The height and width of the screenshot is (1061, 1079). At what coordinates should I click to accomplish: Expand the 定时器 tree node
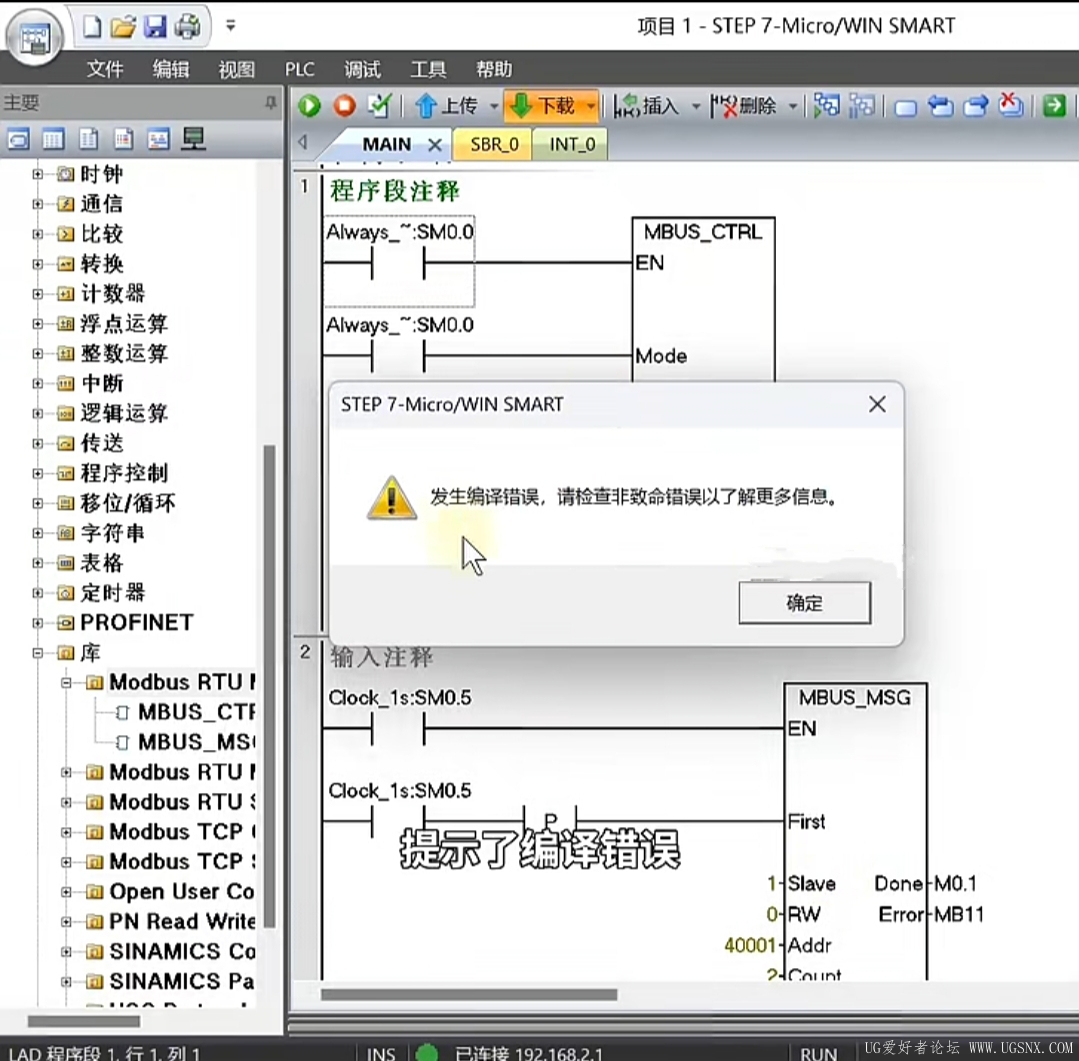tap(38, 593)
